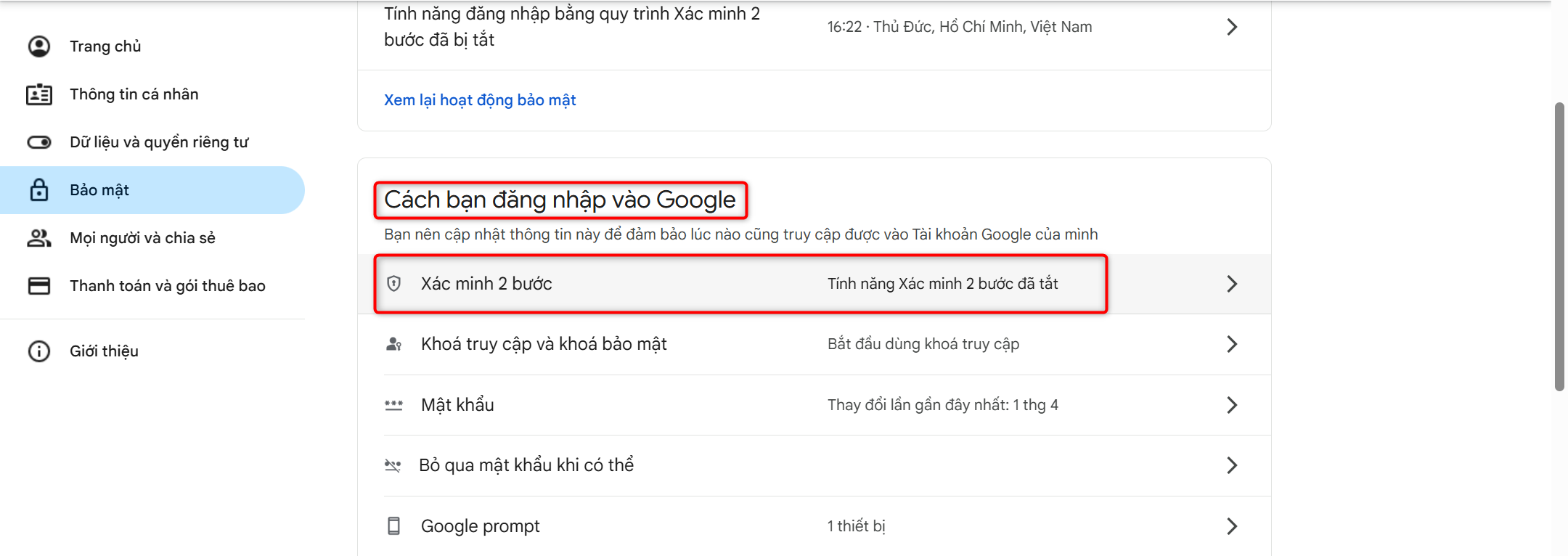Click the Thanh toán credit card icon

[39, 286]
